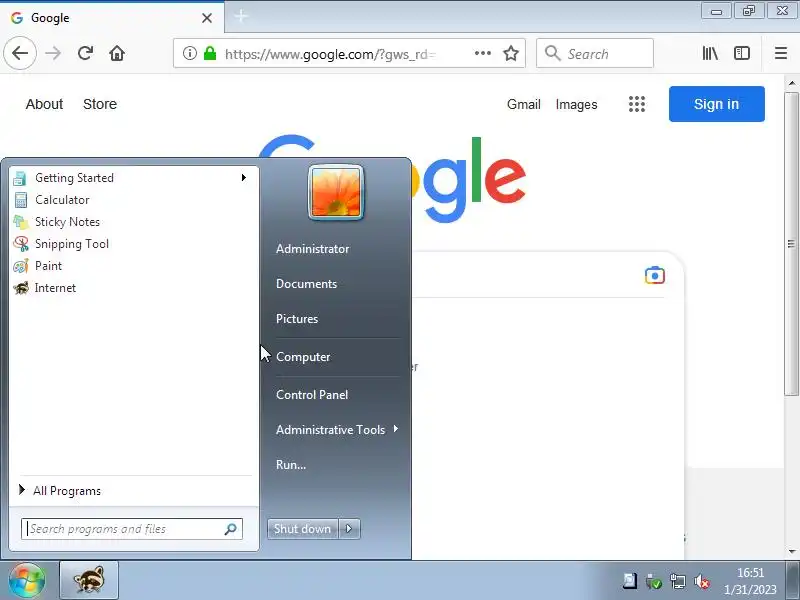This screenshot has width=800, height=600.
Task: Open a new tab with the plus icon
Action: (241, 17)
